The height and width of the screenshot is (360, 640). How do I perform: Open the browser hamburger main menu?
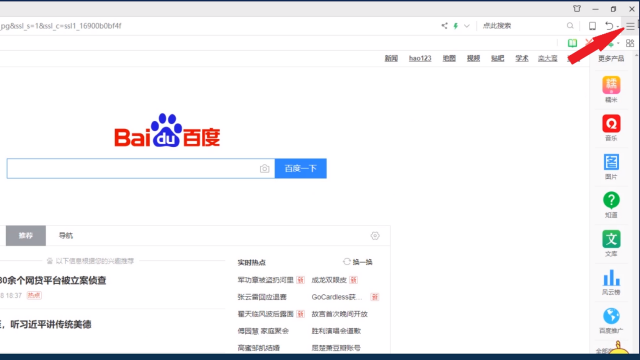pyautogui.click(x=630, y=27)
